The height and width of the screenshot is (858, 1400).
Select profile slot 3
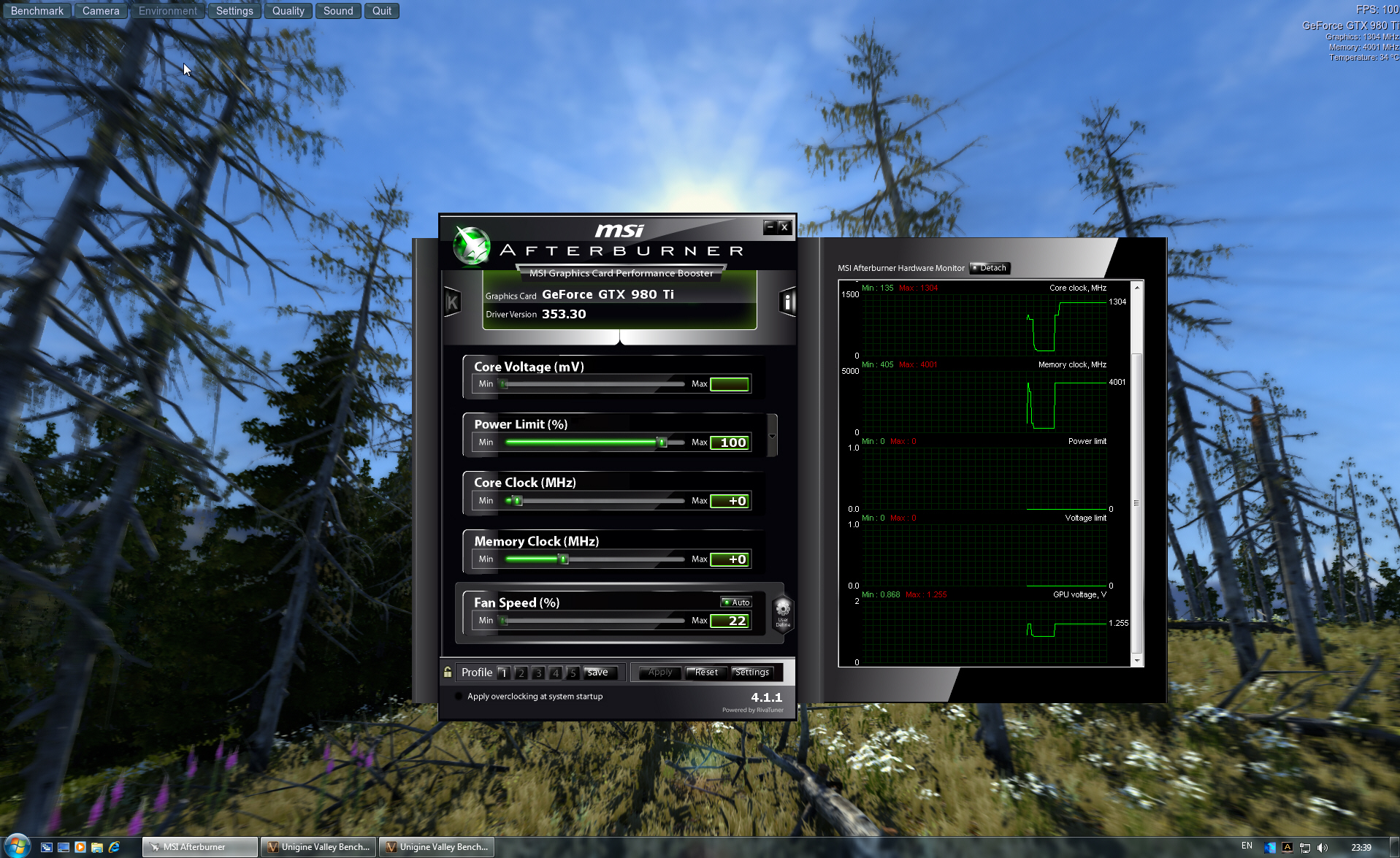point(538,673)
